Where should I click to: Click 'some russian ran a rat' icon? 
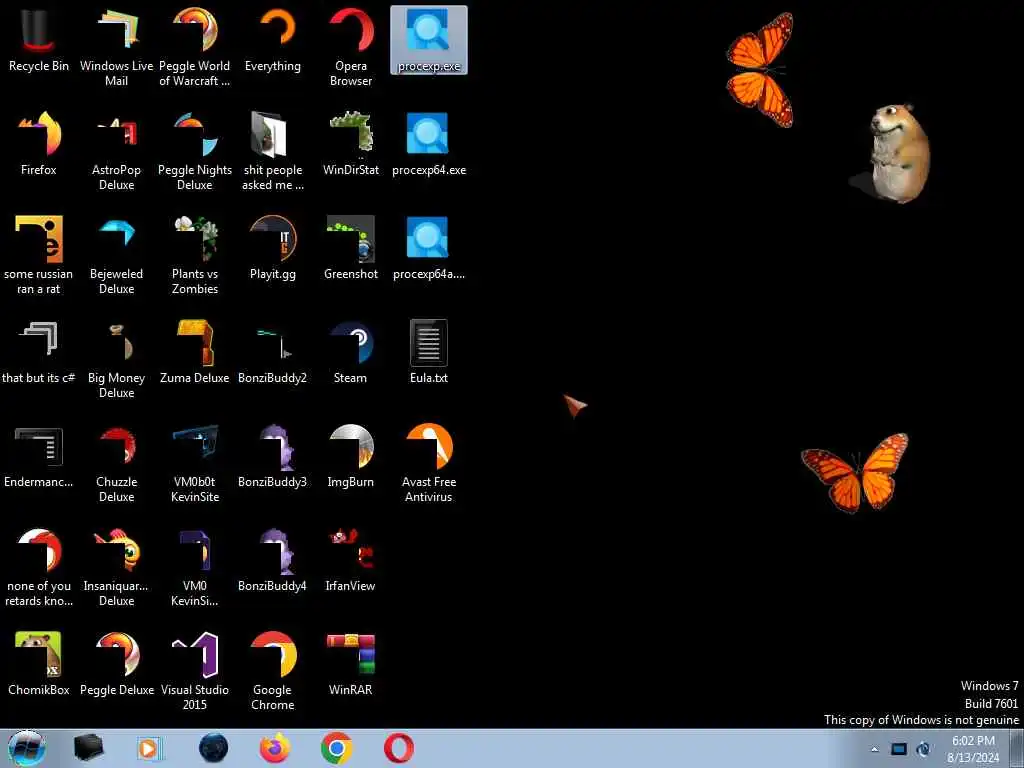pos(39,255)
